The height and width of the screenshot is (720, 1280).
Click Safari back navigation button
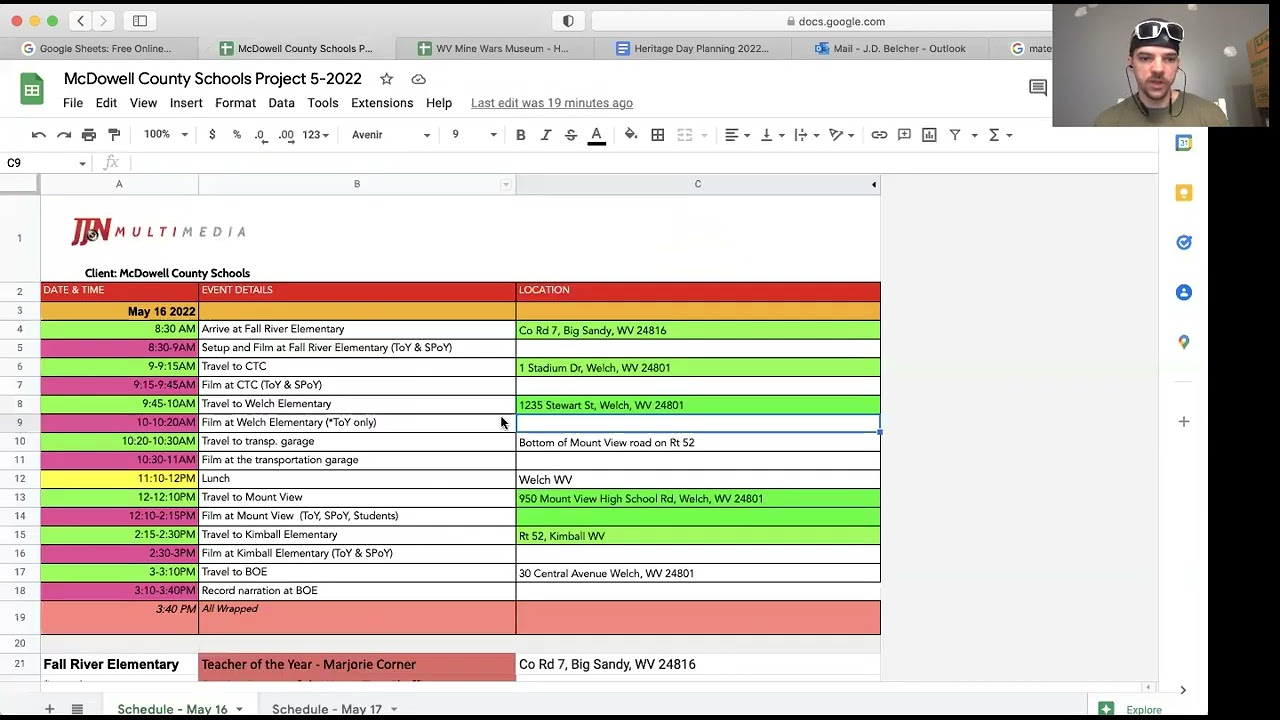tap(81, 21)
